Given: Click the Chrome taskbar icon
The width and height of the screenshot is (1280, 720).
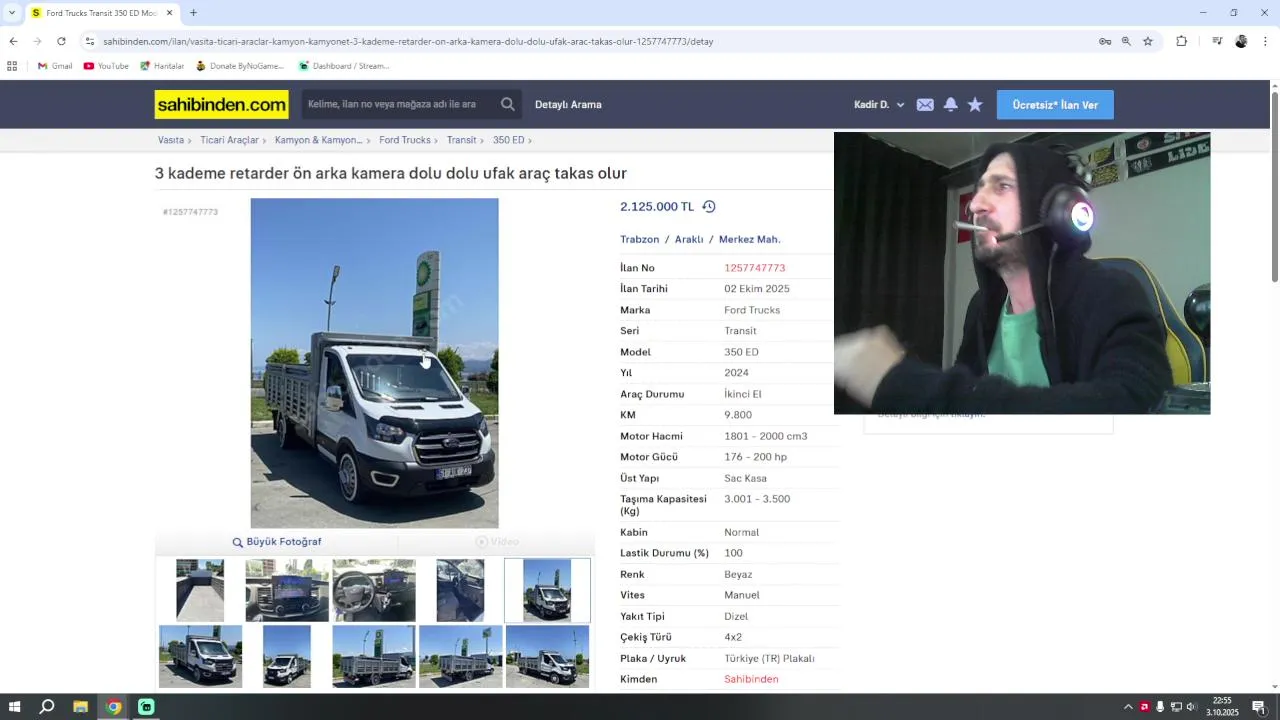Looking at the screenshot, I should (x=114, y=707).
